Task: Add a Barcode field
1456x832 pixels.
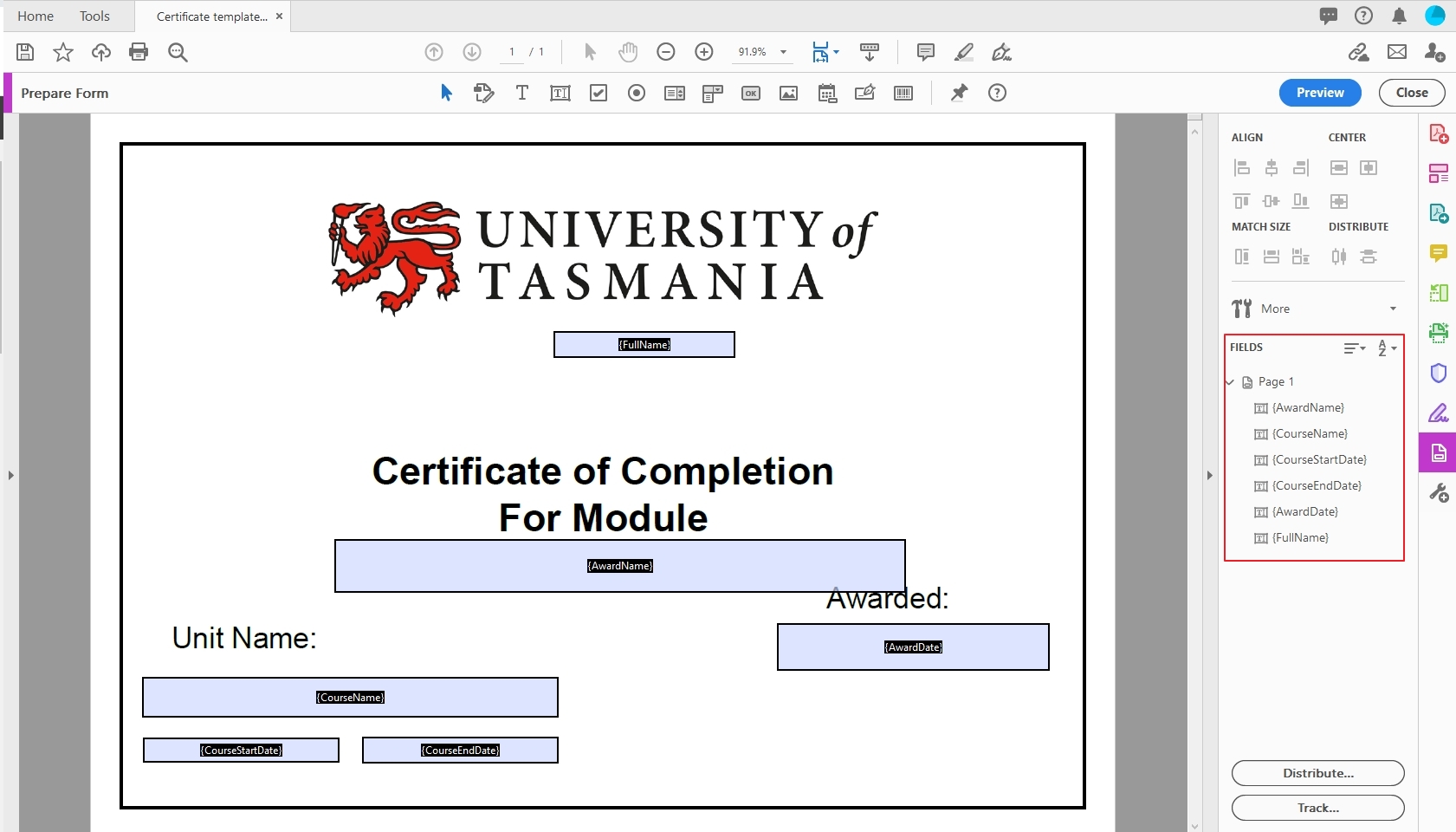Action: 903,93
